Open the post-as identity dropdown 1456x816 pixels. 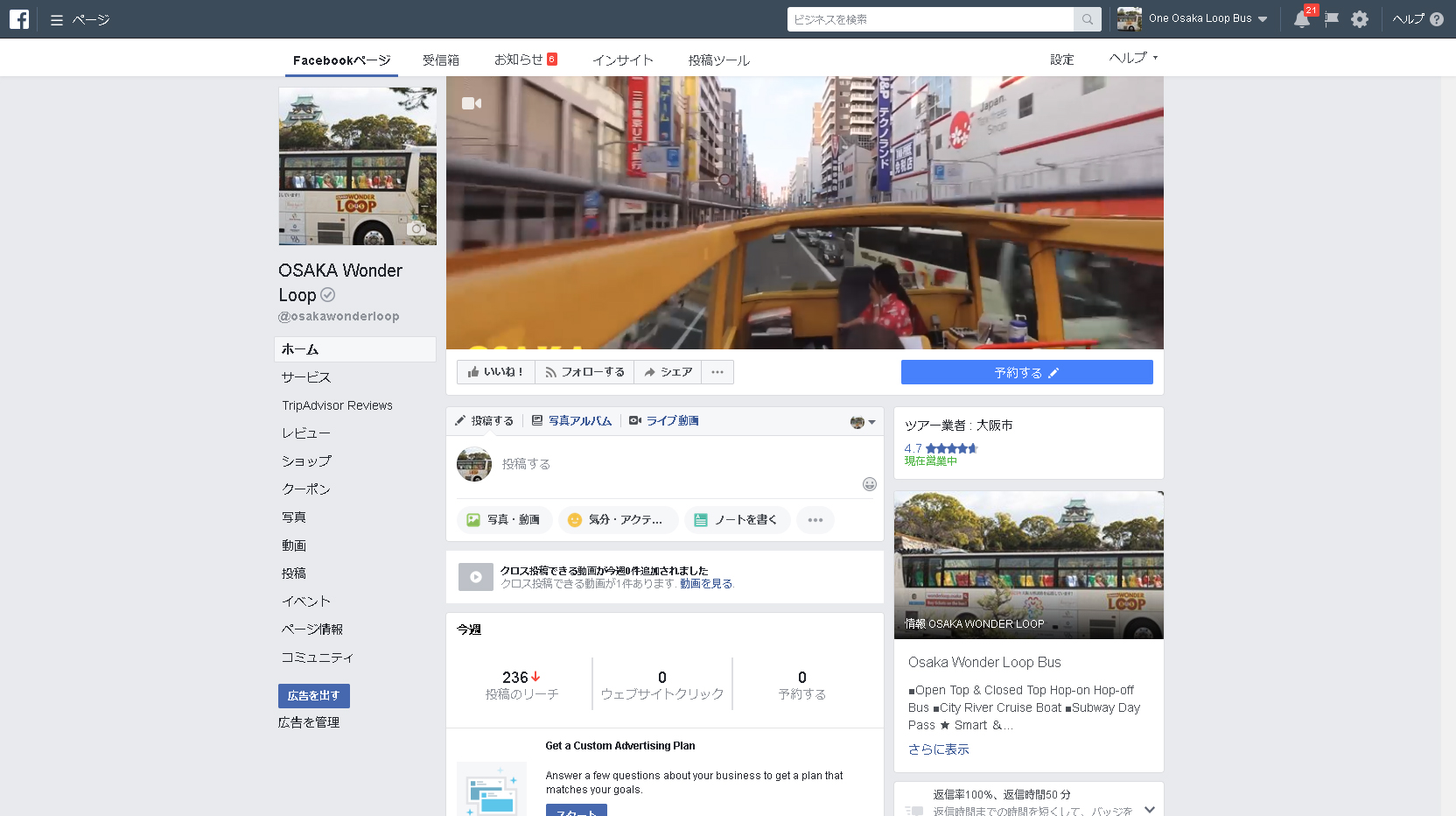863,422
